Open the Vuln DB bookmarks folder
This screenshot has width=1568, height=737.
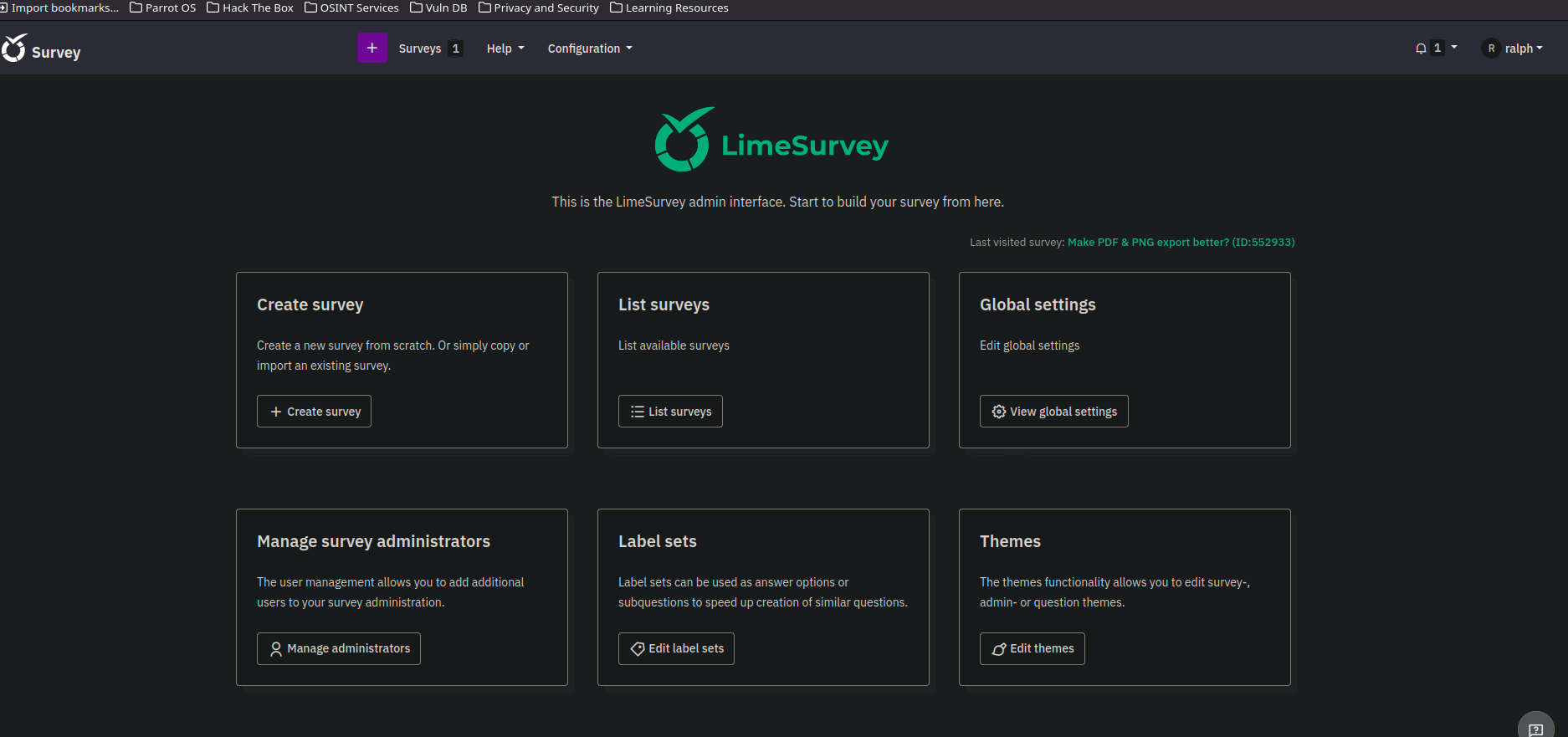[x=438, y=8]
